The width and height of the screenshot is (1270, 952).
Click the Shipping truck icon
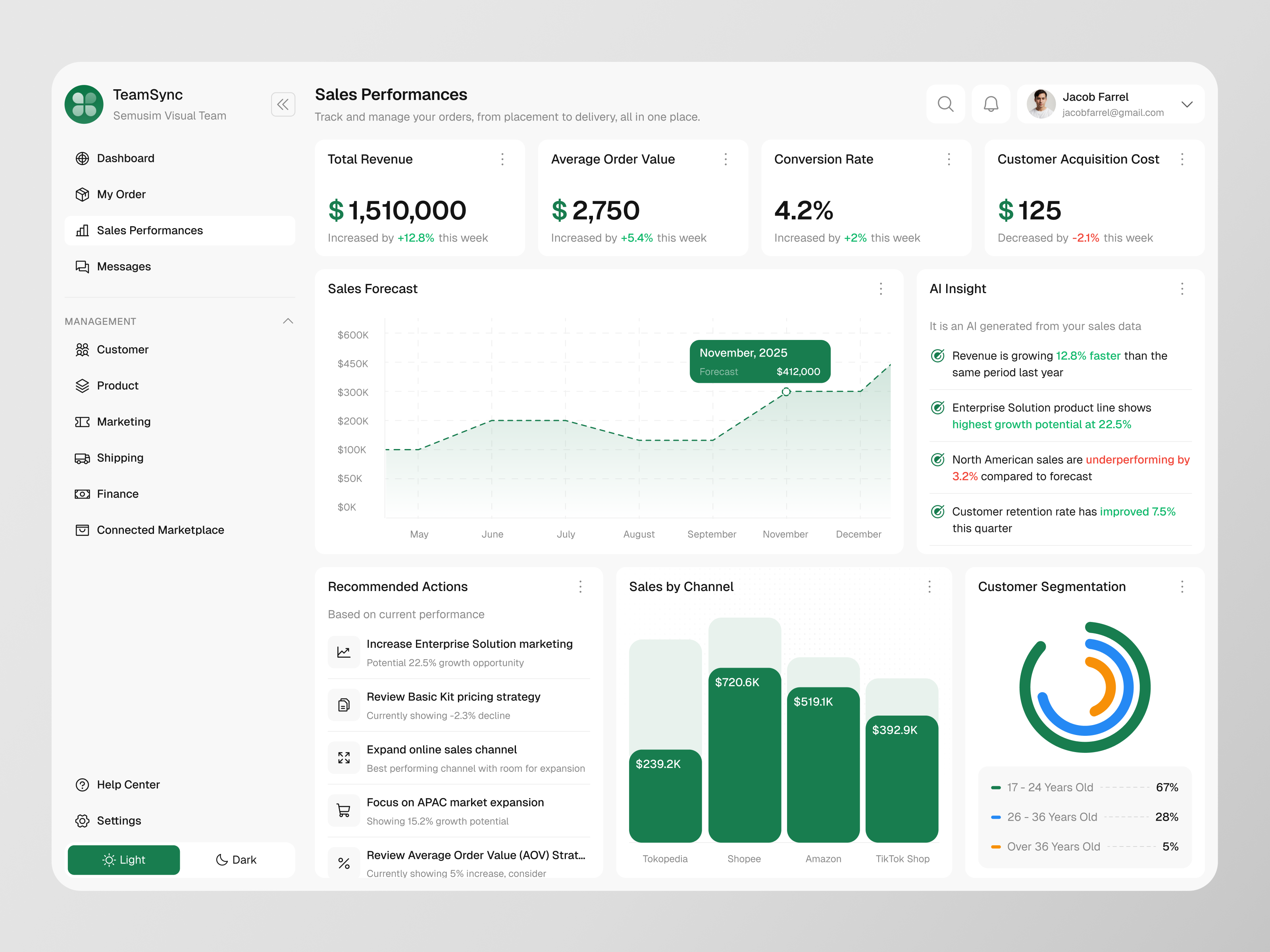(83, 458)
